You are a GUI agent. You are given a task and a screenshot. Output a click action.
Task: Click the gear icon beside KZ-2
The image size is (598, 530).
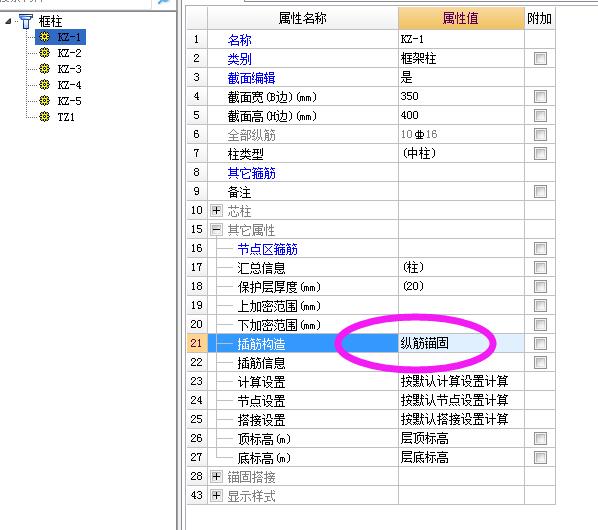(x=44, y=53)
